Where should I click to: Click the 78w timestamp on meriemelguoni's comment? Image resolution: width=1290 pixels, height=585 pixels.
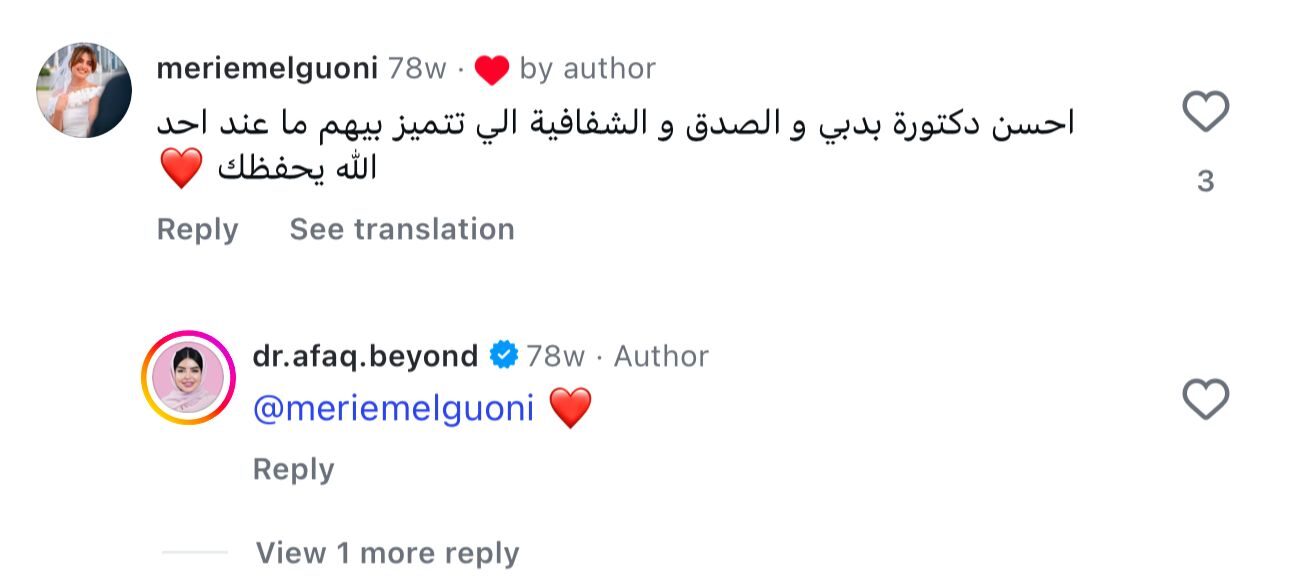(x=416, y=68)
